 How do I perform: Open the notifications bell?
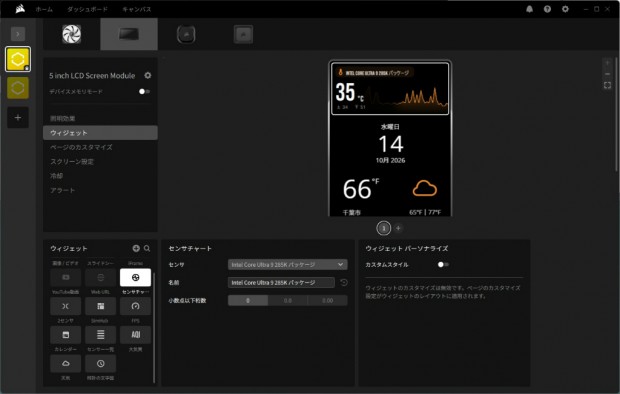click(x=529, y=9)
